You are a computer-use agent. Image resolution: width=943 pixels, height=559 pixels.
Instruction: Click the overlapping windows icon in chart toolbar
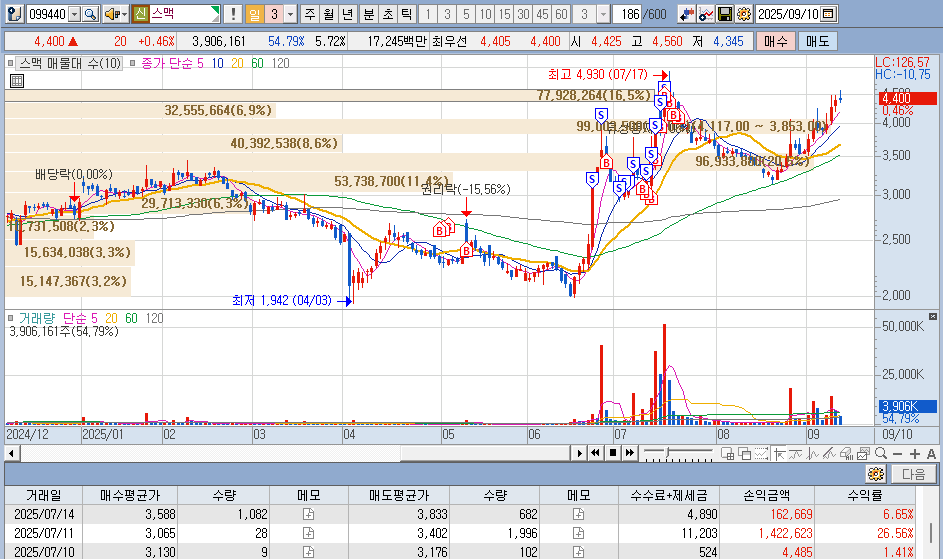tap(745, 454)
